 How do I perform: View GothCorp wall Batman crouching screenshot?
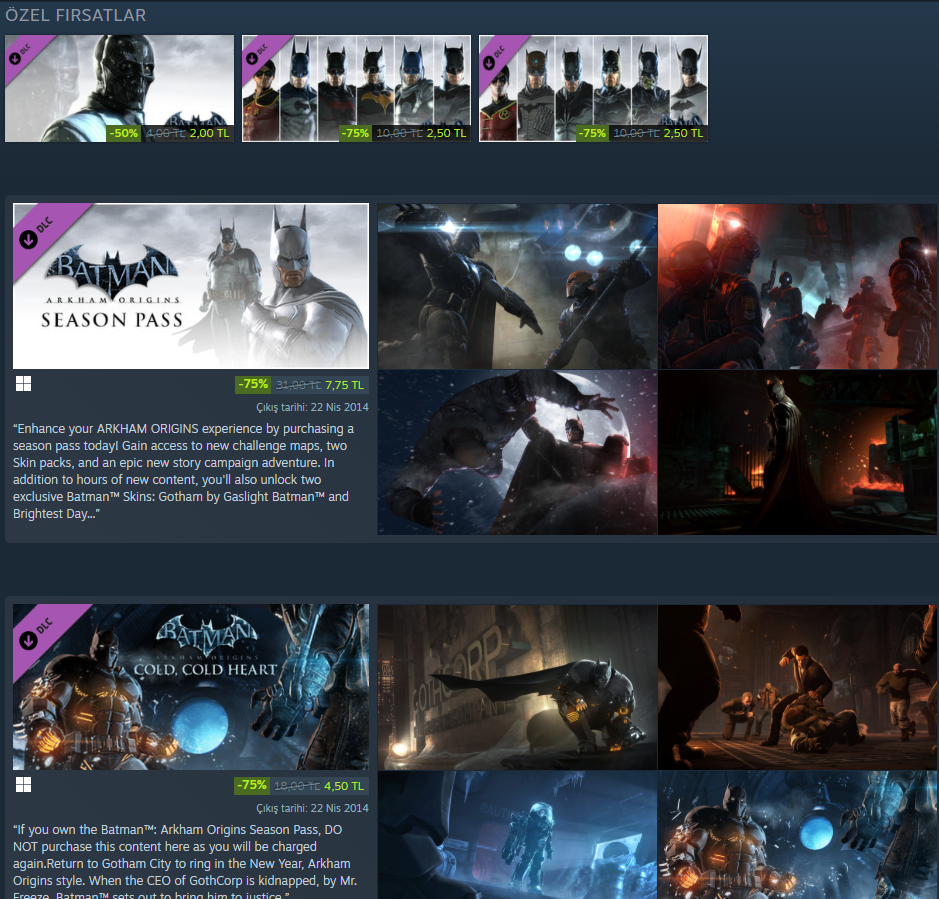[517, 687]
